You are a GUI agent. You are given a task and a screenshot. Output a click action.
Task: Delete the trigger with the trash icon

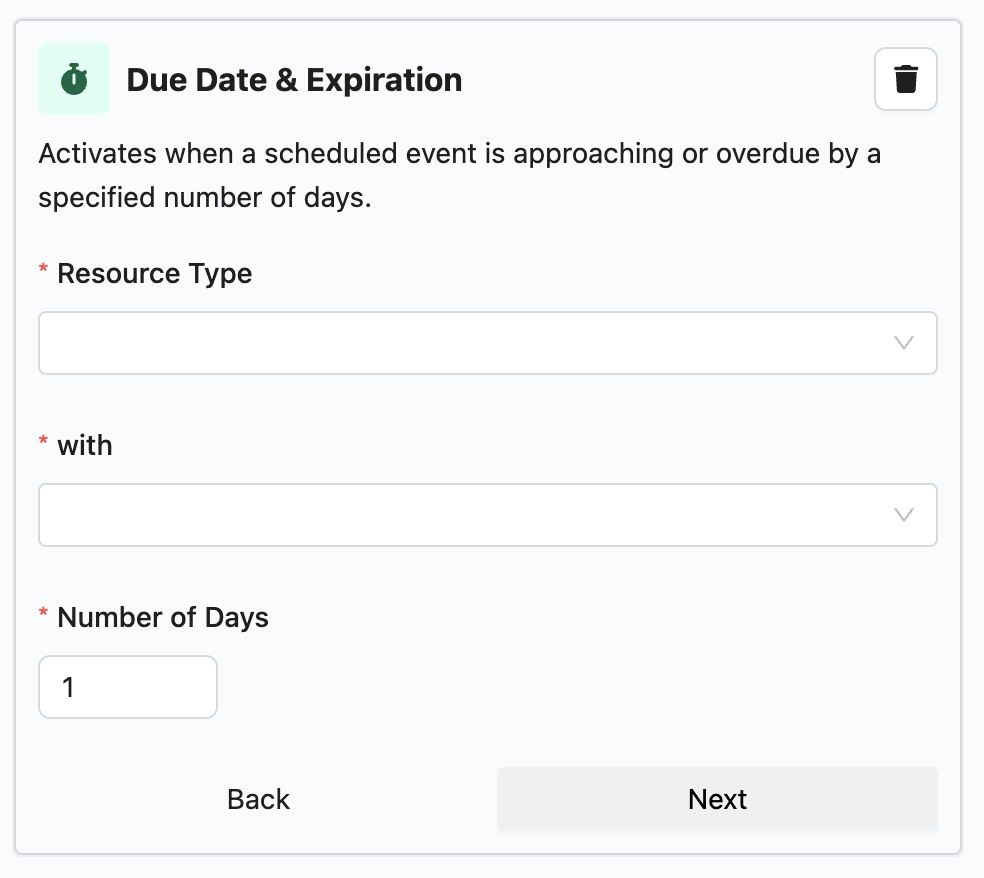pyautogui.click(x=905, y=79)
